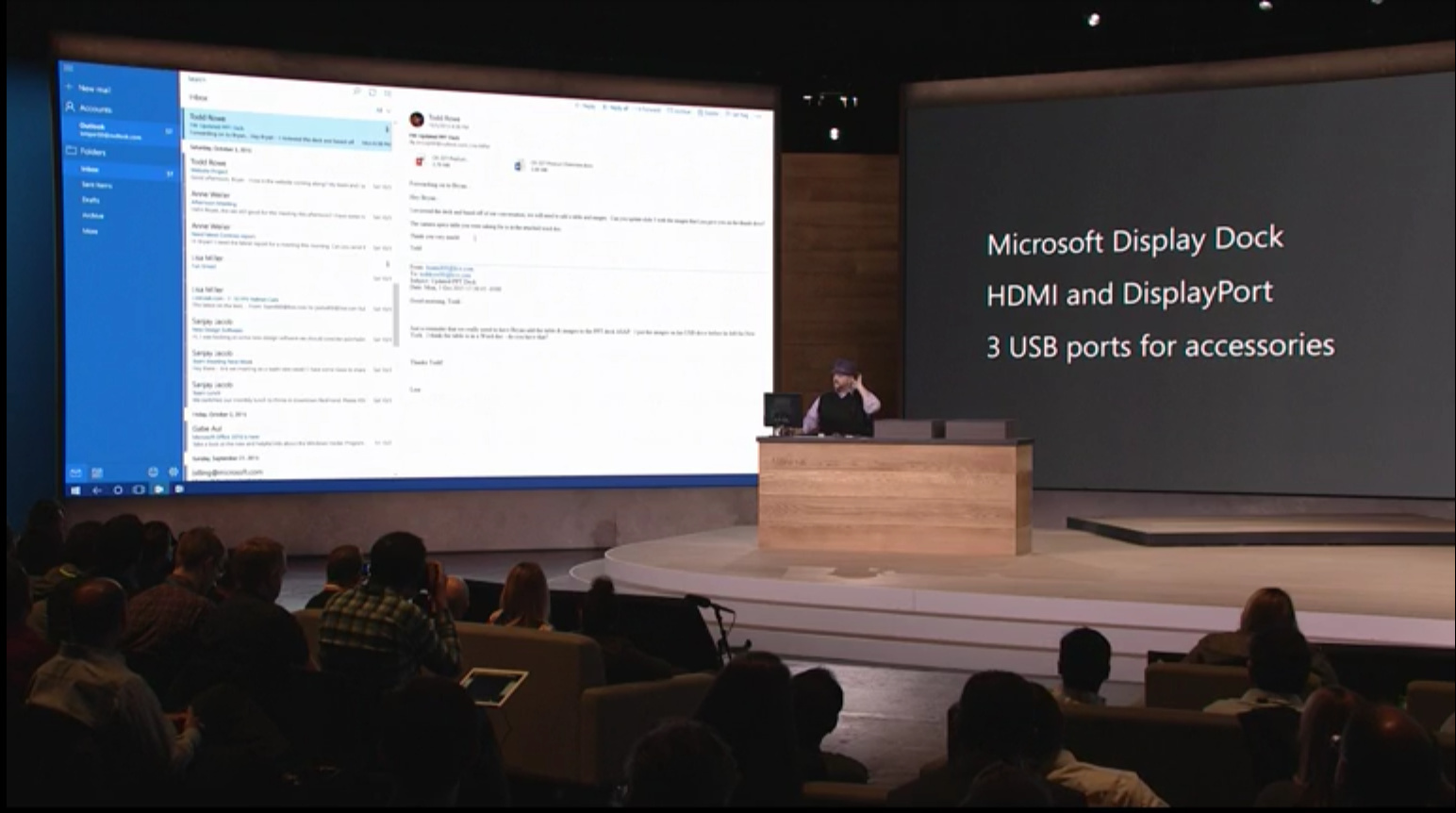Open more actions ellipsis in reading pane
1456x813 pixels.
[761, 115]
